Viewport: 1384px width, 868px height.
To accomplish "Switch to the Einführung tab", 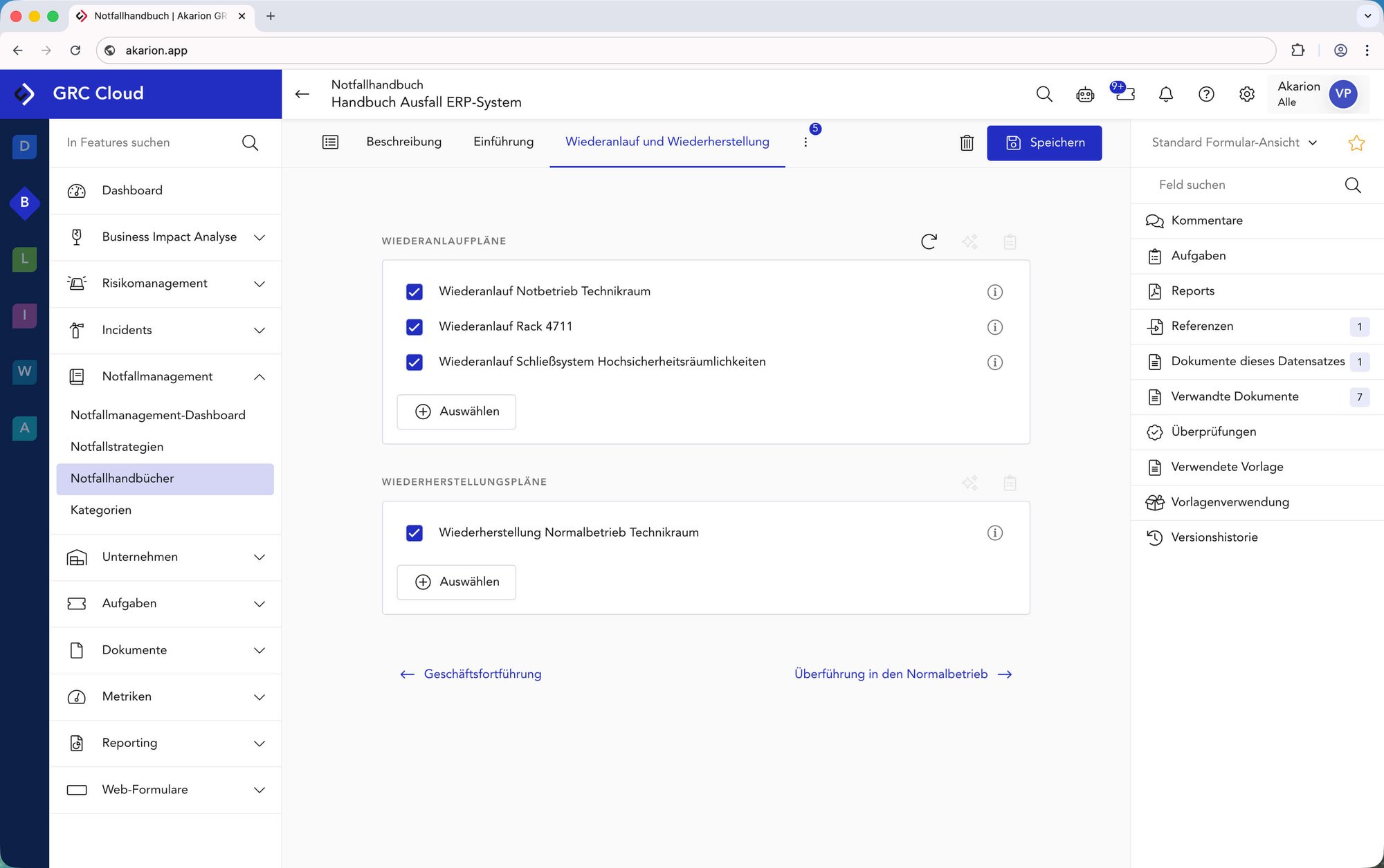I will tap(503, 142).
